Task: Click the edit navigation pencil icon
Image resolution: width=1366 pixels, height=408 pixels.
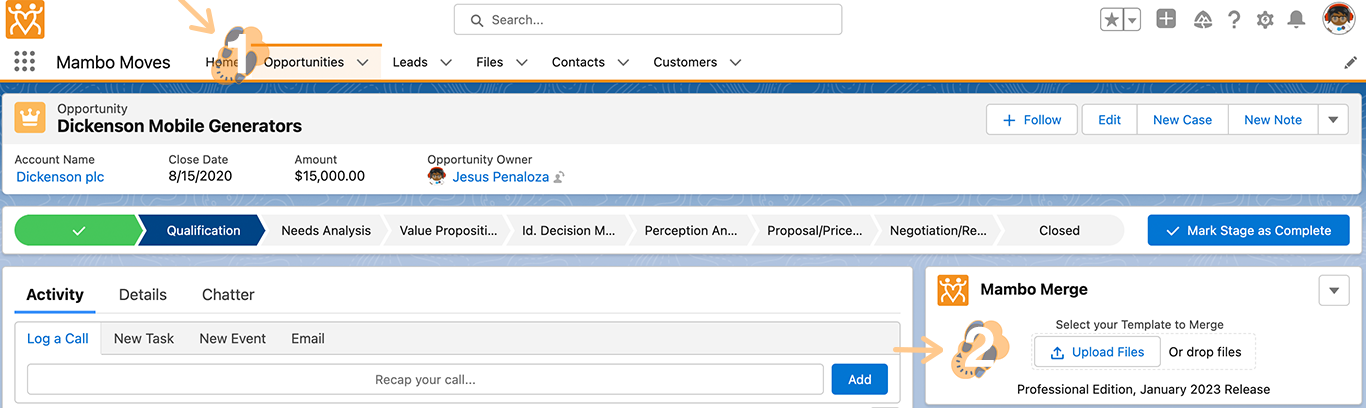Action: [1350, 62]
